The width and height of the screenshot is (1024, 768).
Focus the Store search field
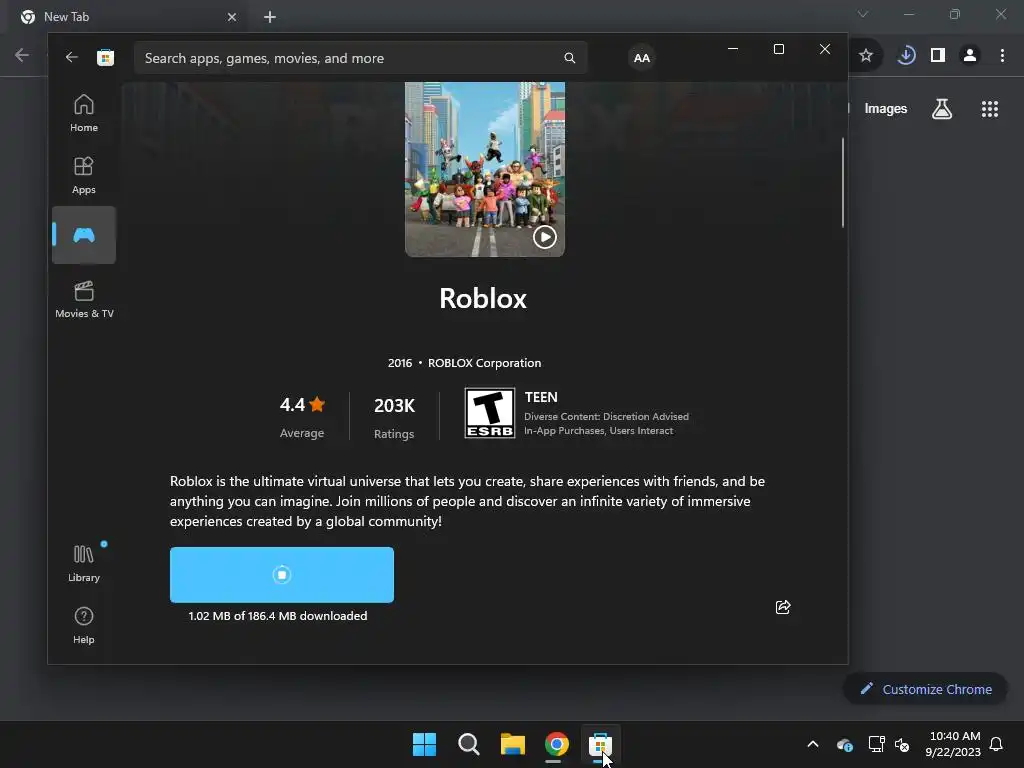(x=360, y=58)
